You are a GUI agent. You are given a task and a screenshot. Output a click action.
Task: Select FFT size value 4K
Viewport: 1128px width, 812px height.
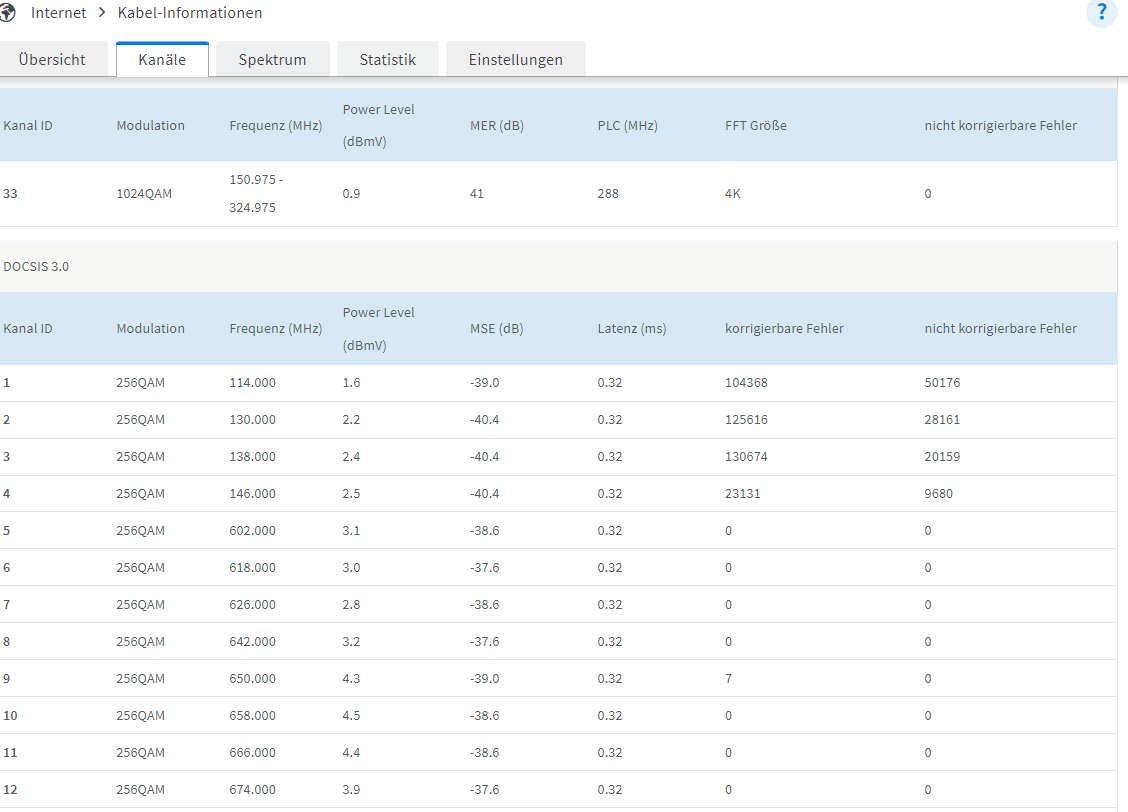point(732,193)
